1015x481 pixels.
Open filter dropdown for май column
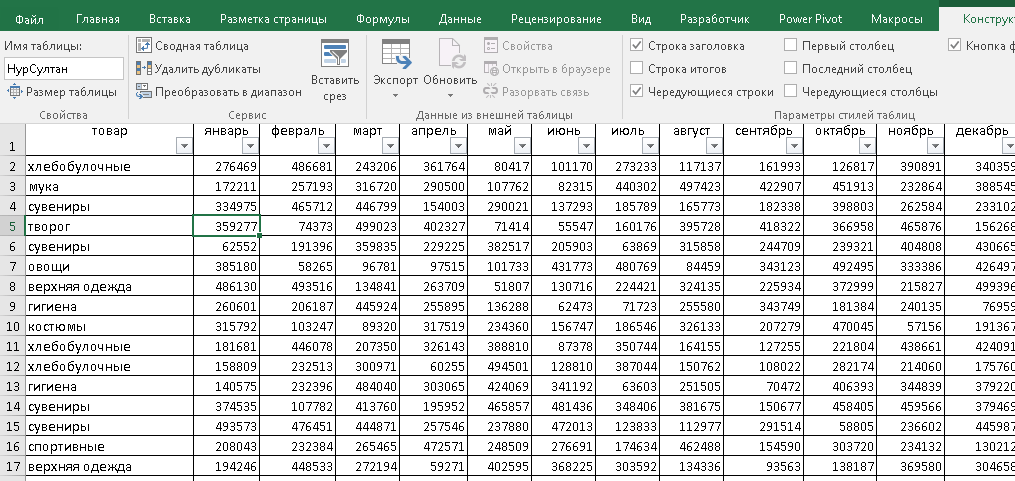[x=522, y=146]
